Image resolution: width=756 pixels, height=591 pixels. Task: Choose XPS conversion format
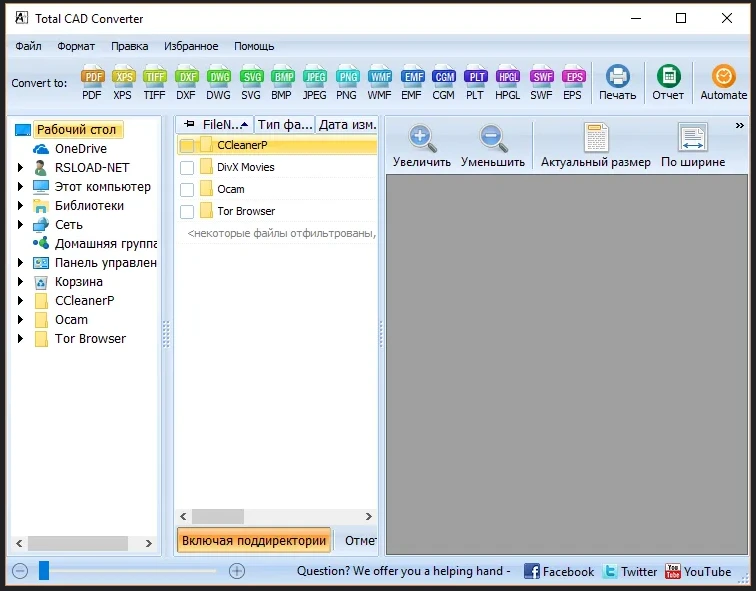(123, 82)
